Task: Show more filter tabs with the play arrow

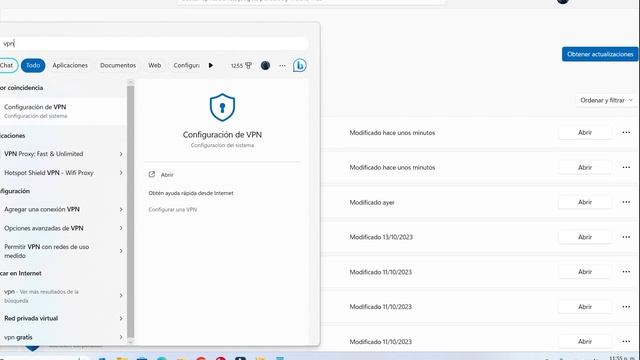Action: (211, 65)
